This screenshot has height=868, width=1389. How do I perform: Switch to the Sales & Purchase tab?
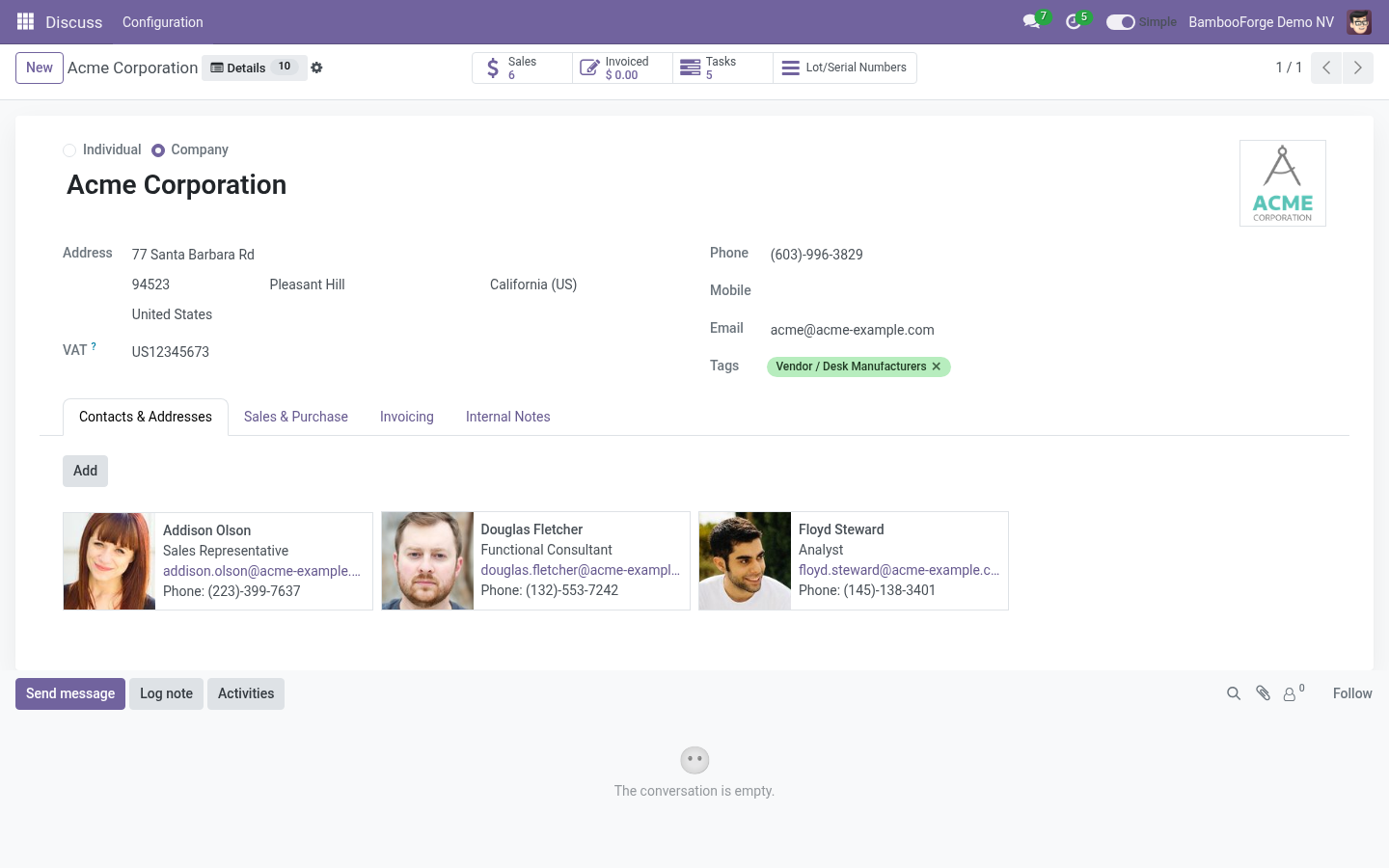point(296,417)
